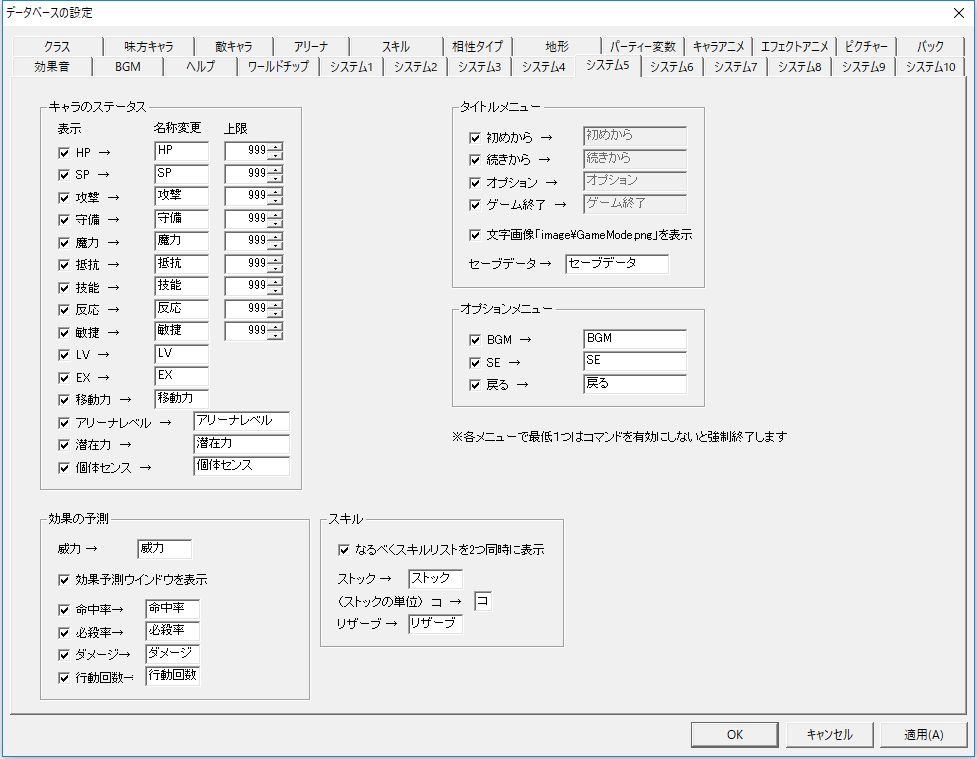977x759 pixels.
Task: Toggle the 初めから title menu checkbox
Action: click(x=475, y=138)
